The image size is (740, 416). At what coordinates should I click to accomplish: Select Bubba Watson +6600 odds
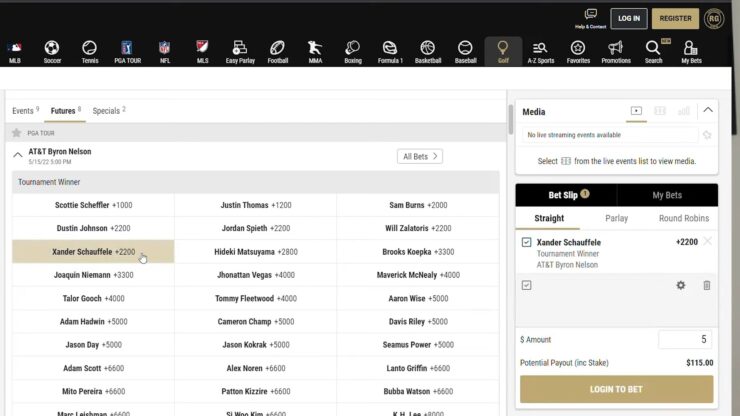pyautogui.click(x=418, y=391)
